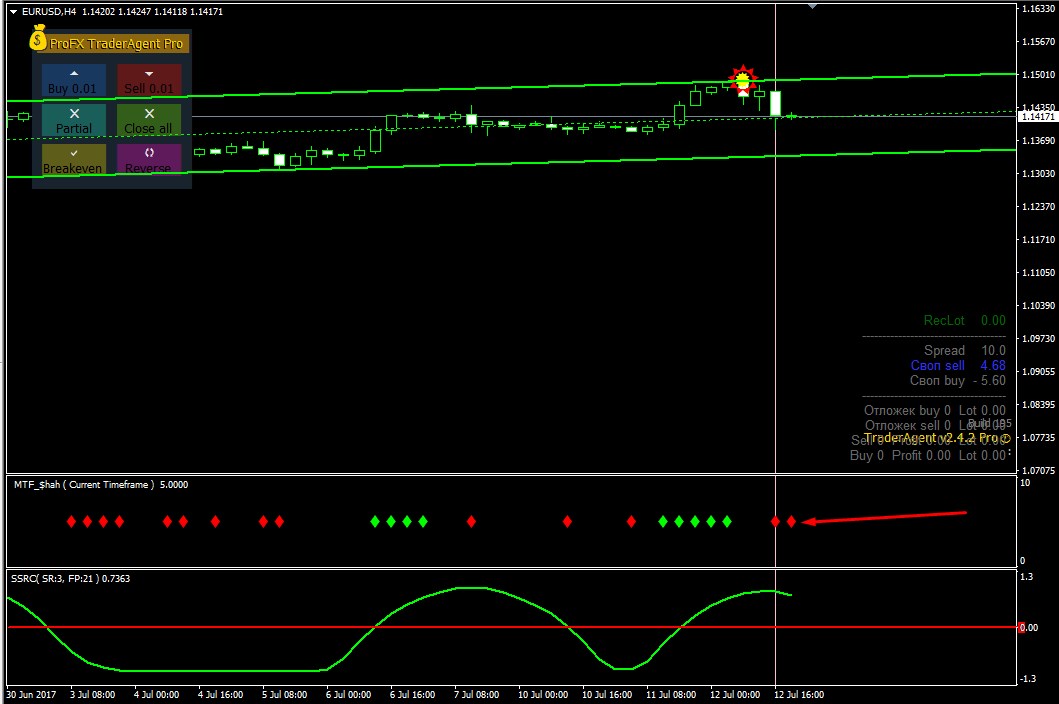Click the Buy 0.01 button

74,80
